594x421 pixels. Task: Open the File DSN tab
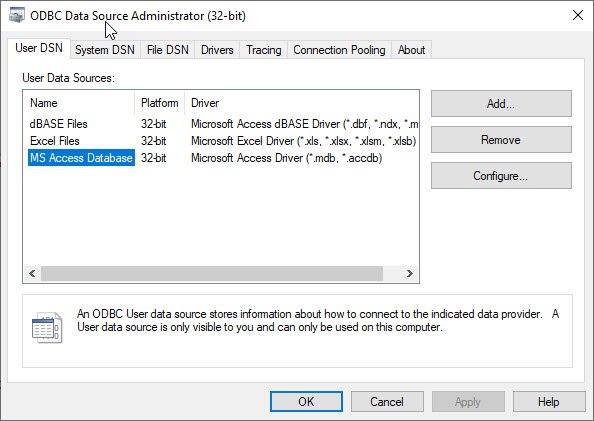tap(167, 50)
